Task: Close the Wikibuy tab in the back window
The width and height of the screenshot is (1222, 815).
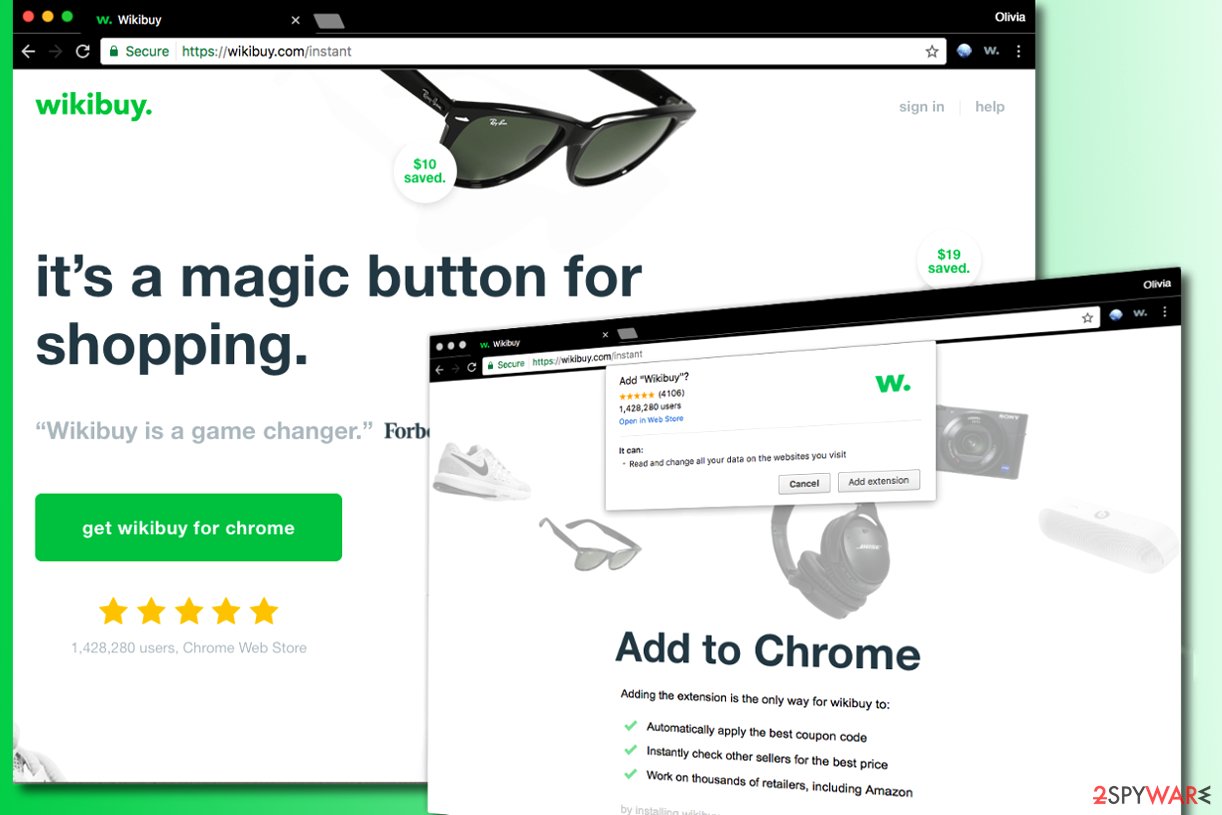Action: [x=295, y=20]
